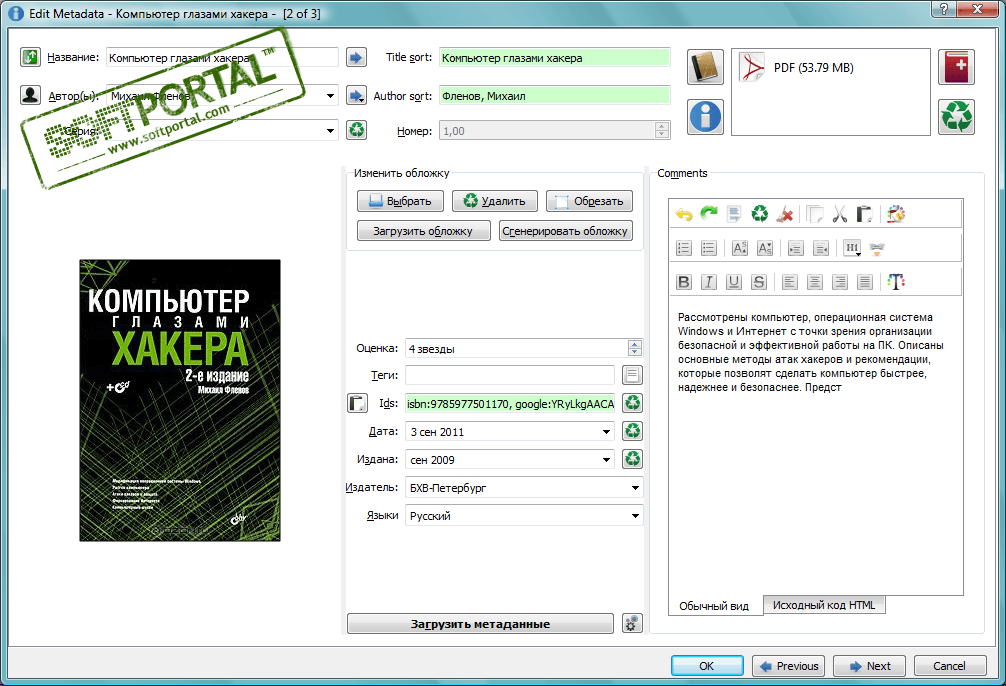Decrease indent in comments editor

(x=821, y=248)
